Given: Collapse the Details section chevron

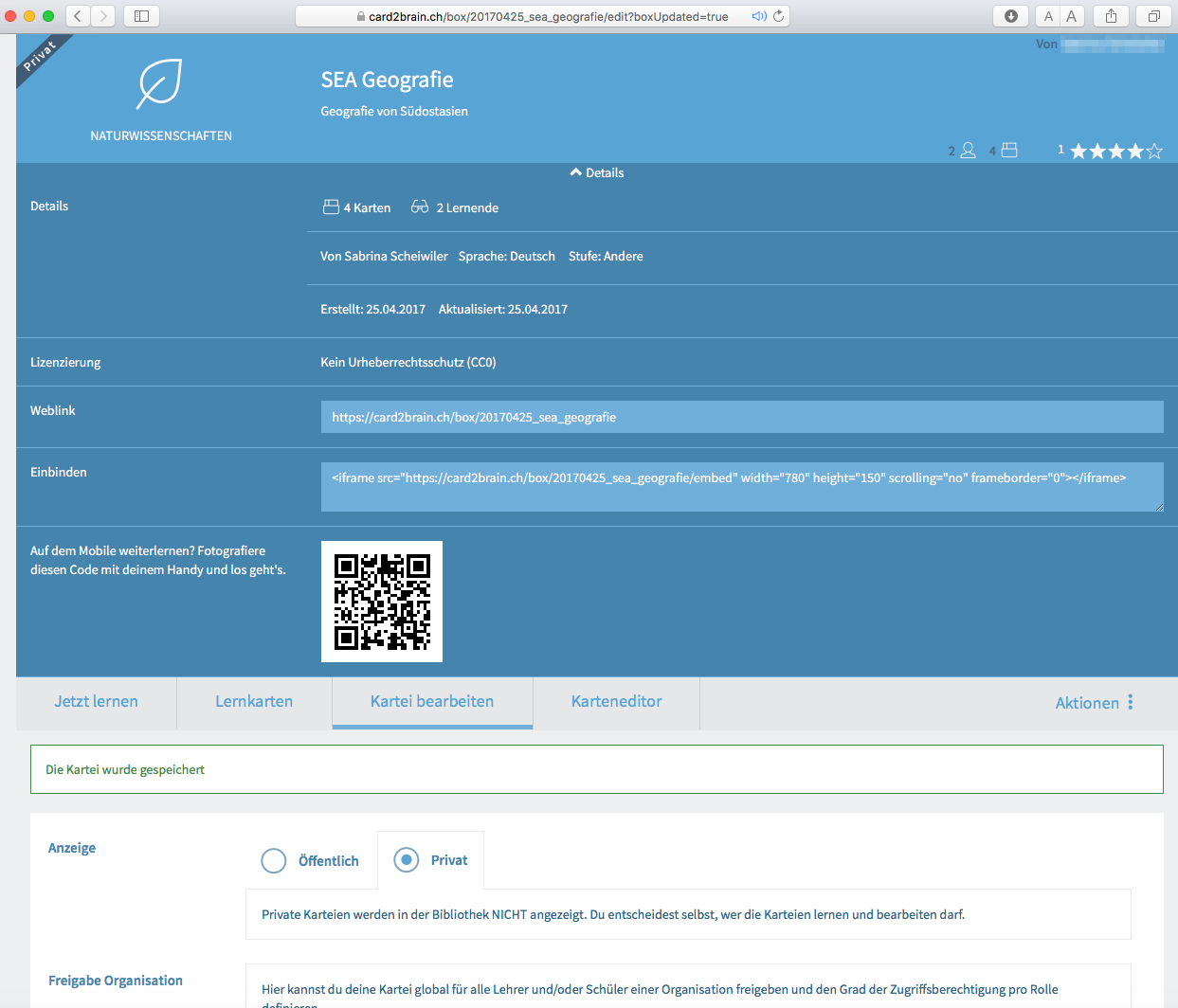Looking at the screenshot, I should (x=575, y=172).
